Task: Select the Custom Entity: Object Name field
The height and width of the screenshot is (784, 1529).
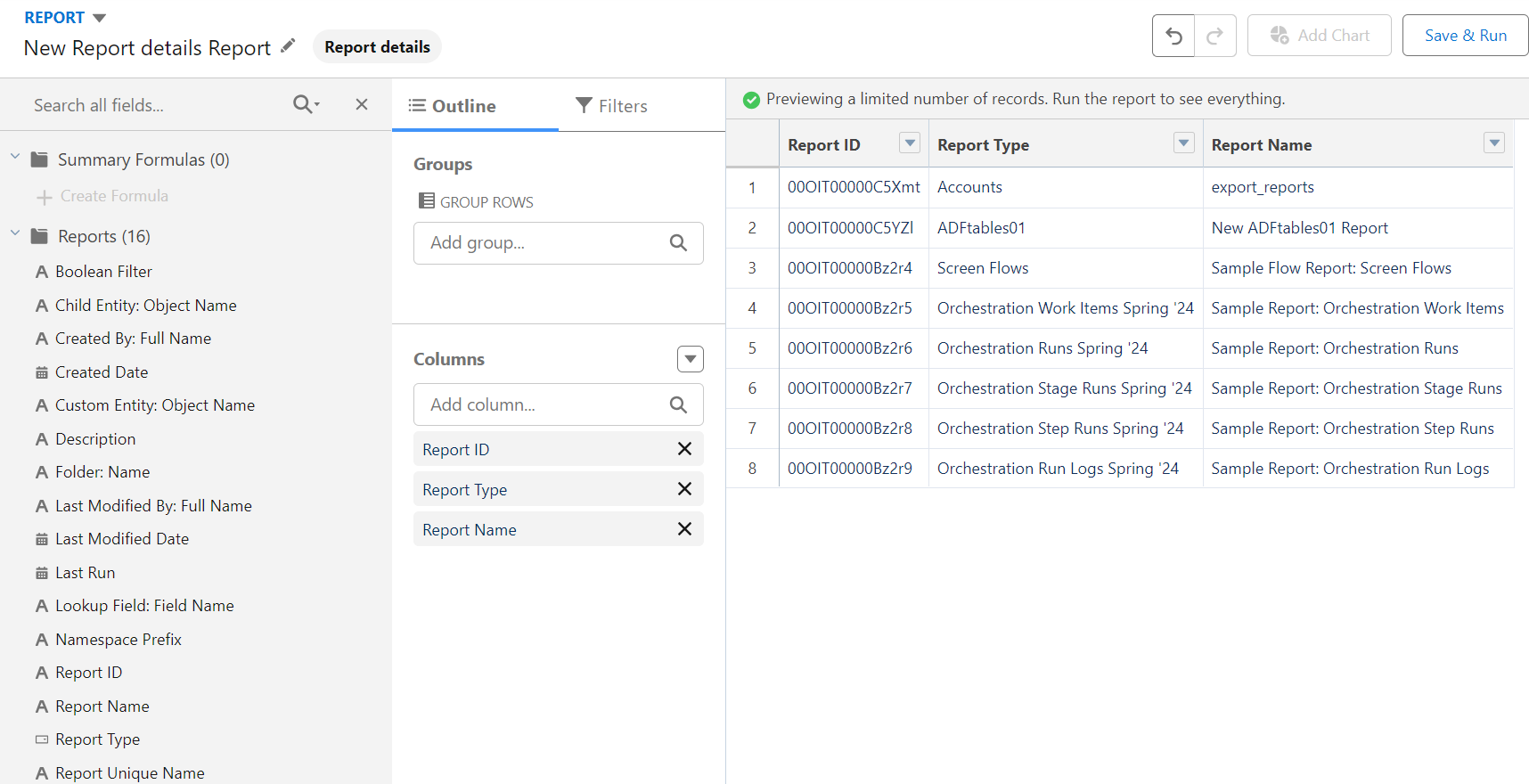Action: click(x=155, y=405)
